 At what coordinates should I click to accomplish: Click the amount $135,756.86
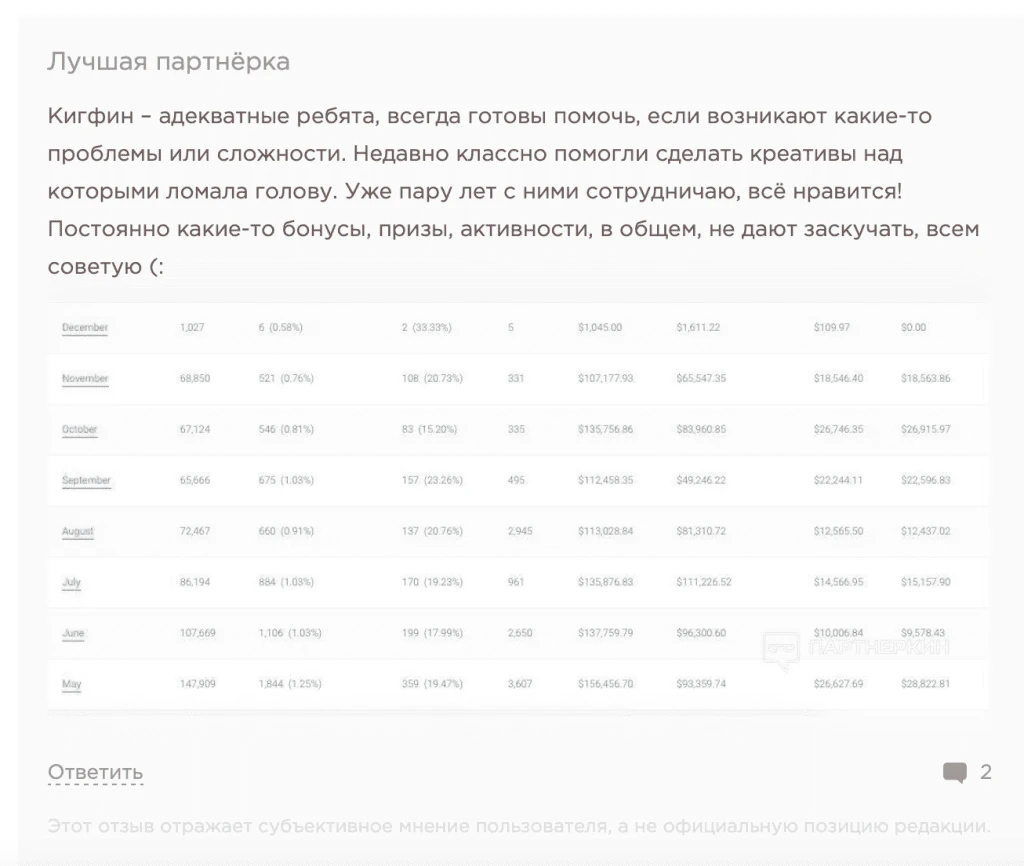click(605, 429)
